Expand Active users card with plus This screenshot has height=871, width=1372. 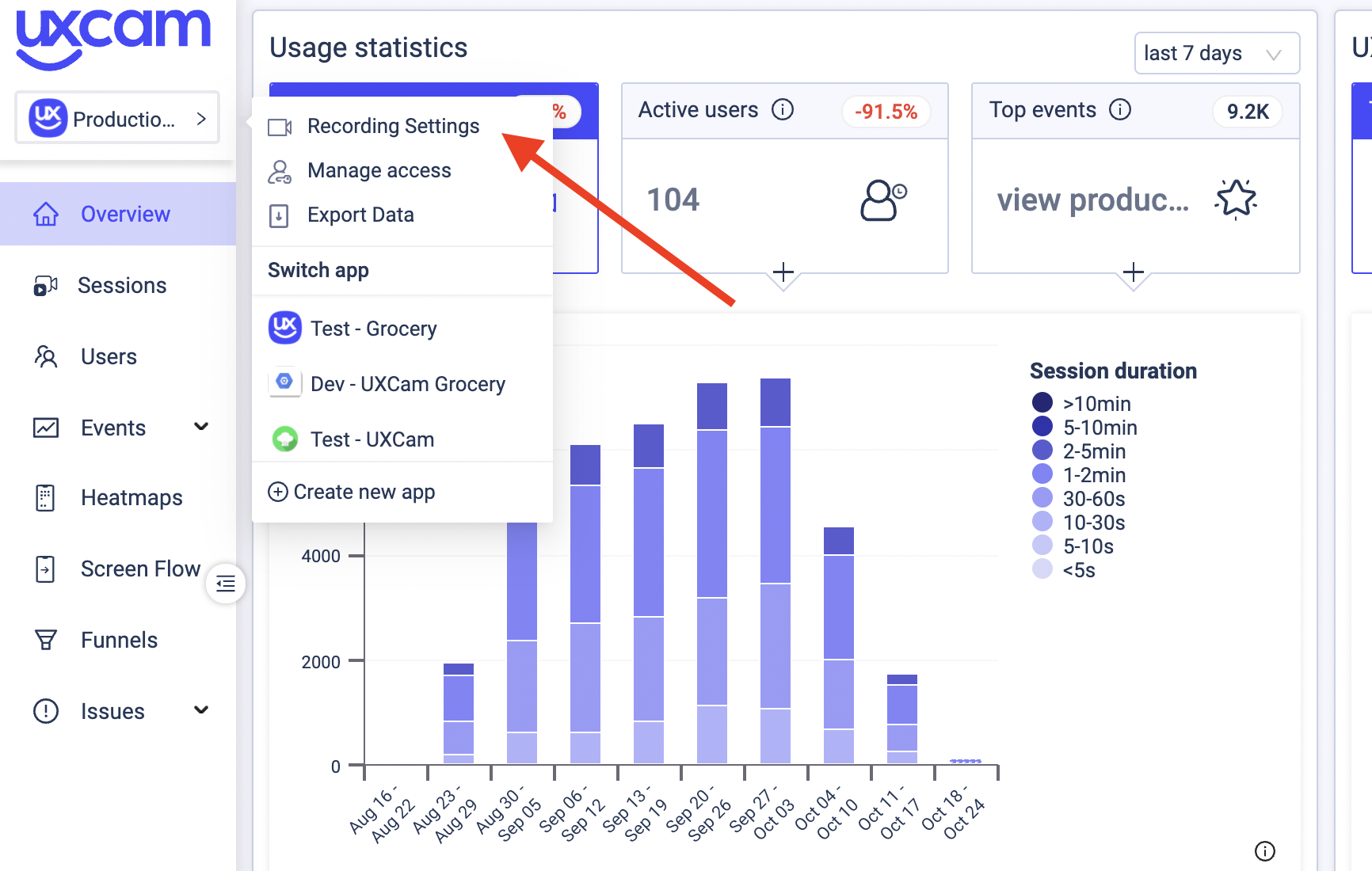click(783, 272)
